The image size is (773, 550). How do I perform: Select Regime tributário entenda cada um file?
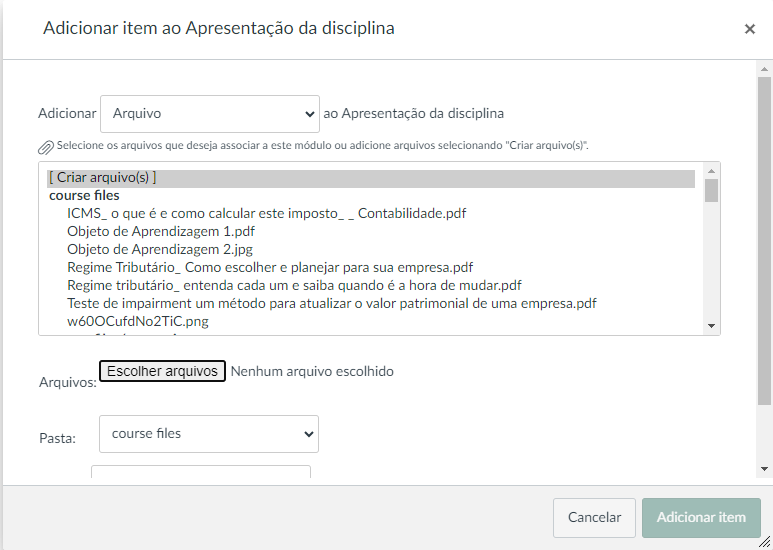point(294,285)
